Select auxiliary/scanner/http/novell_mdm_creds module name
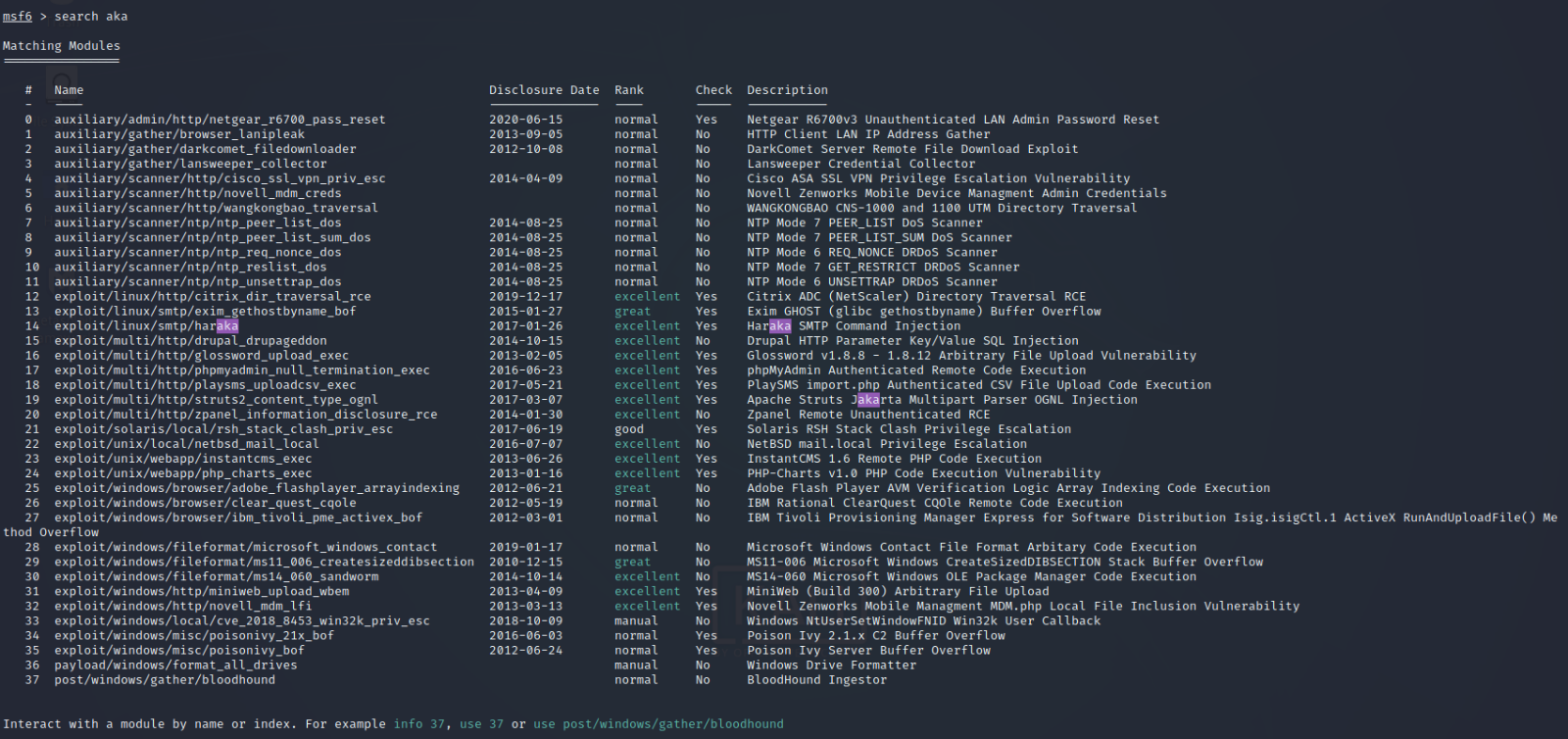Screen dimensions: 1568x739 click(198, 193)
